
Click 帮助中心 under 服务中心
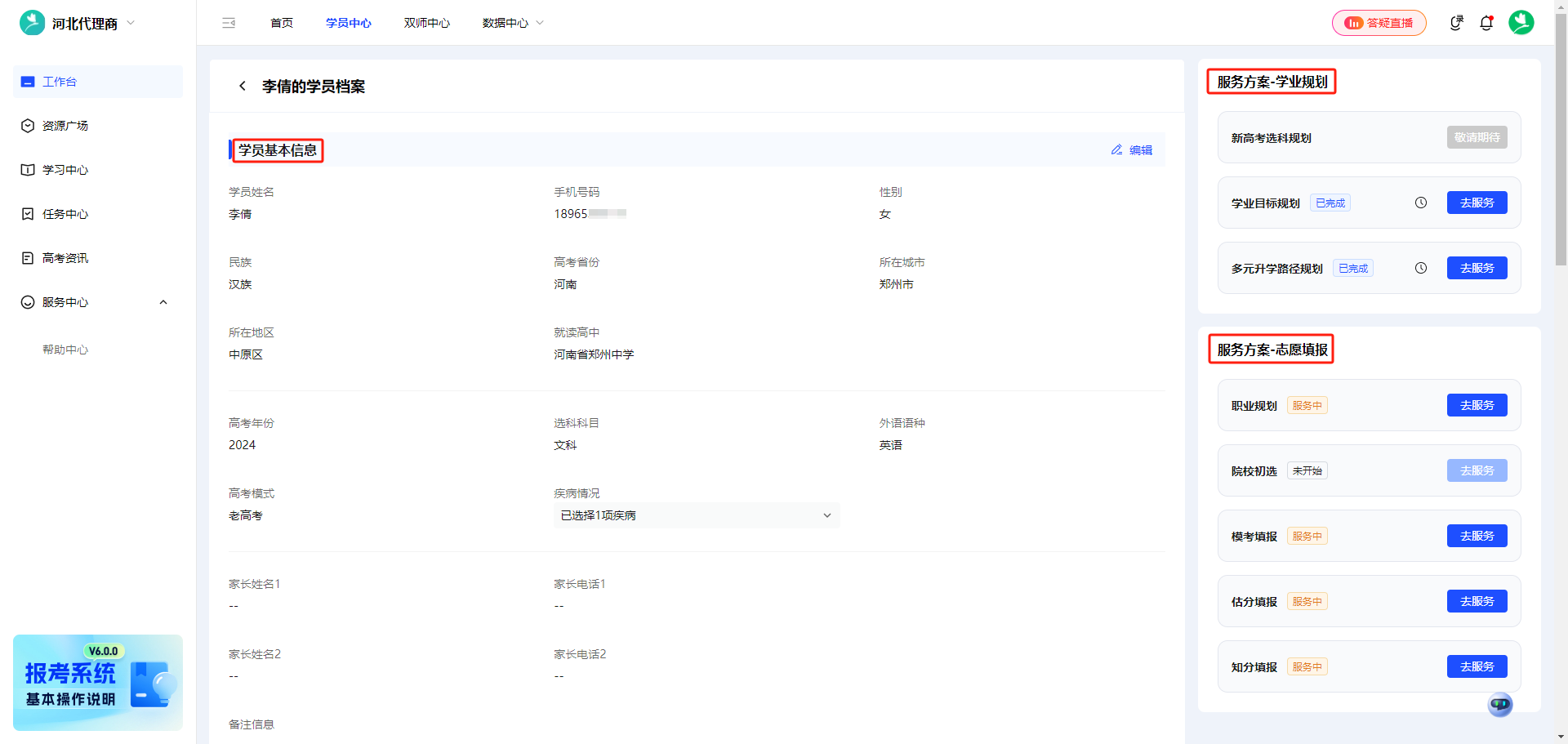[x=65, y=349]
